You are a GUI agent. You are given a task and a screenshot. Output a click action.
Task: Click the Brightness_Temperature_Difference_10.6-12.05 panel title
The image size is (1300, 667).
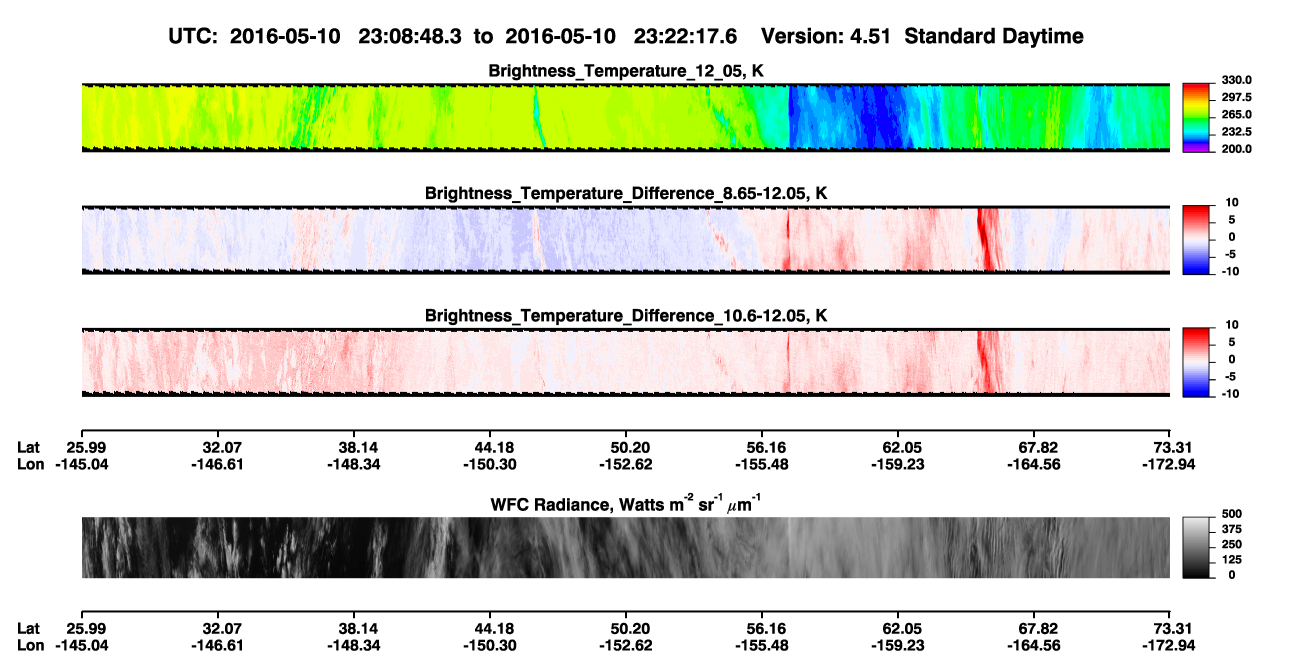tap(626, 316)
